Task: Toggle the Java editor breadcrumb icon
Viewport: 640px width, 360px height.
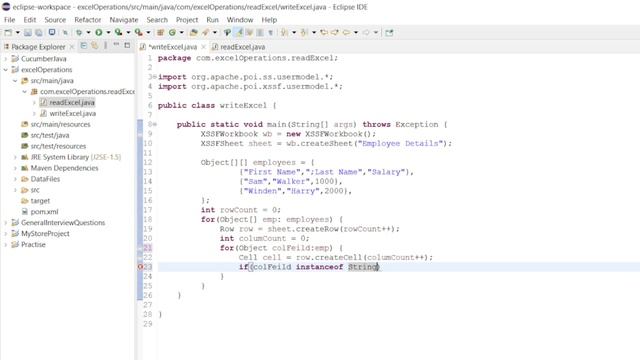Action: coord(227,32)
